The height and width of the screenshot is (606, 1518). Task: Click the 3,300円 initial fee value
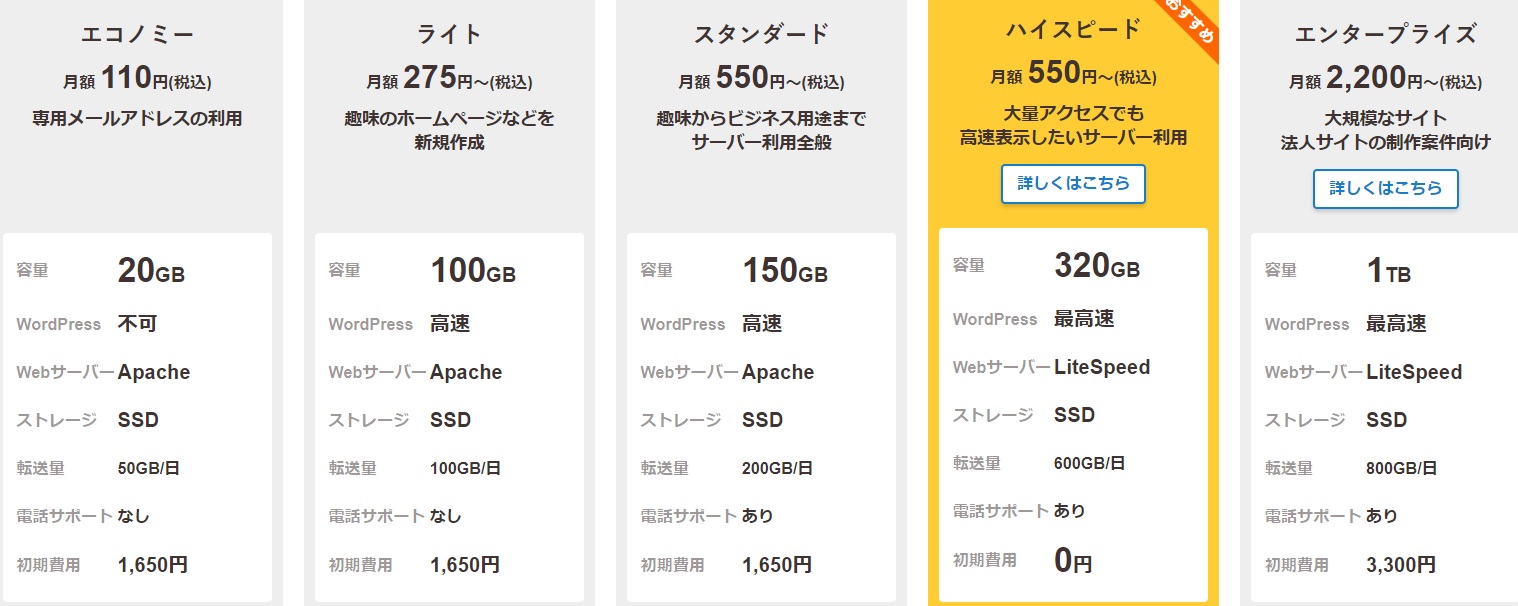click(x=1400, y=565)
